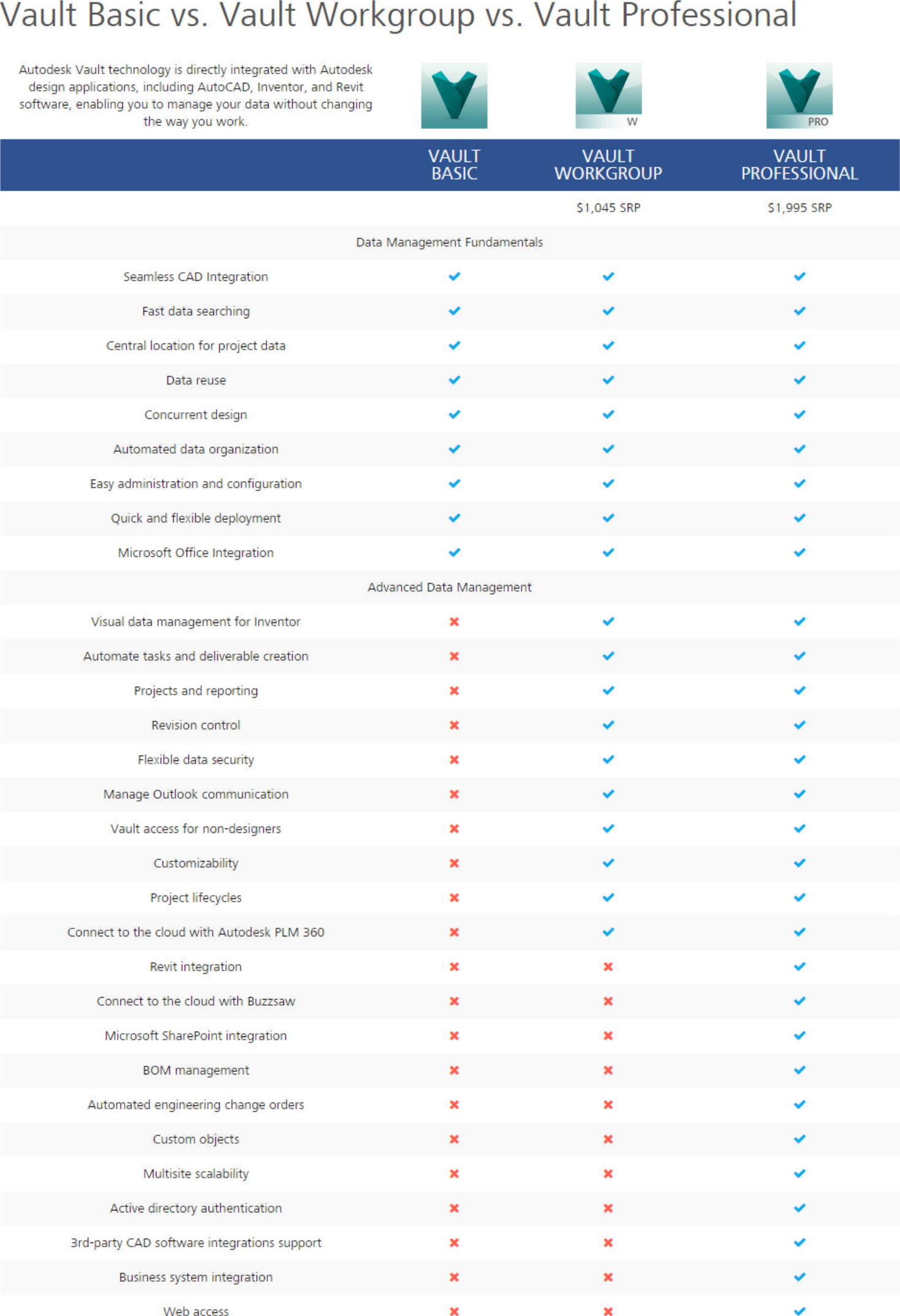Image resolution: width=900 pixels, height=1316 pixels.
Task: Click the $1,995 SRP price
Action: (799, 208)
